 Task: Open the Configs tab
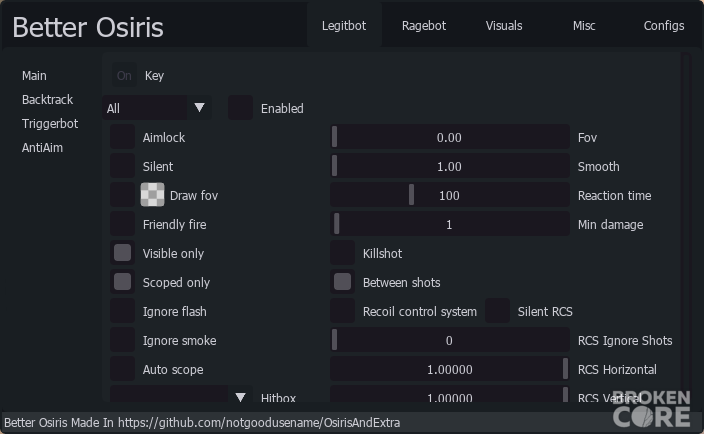pos(664,26)
